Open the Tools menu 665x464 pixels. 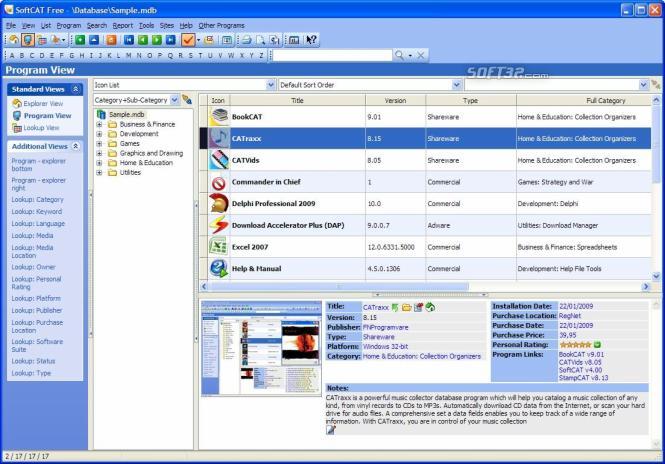click(146, 24)
